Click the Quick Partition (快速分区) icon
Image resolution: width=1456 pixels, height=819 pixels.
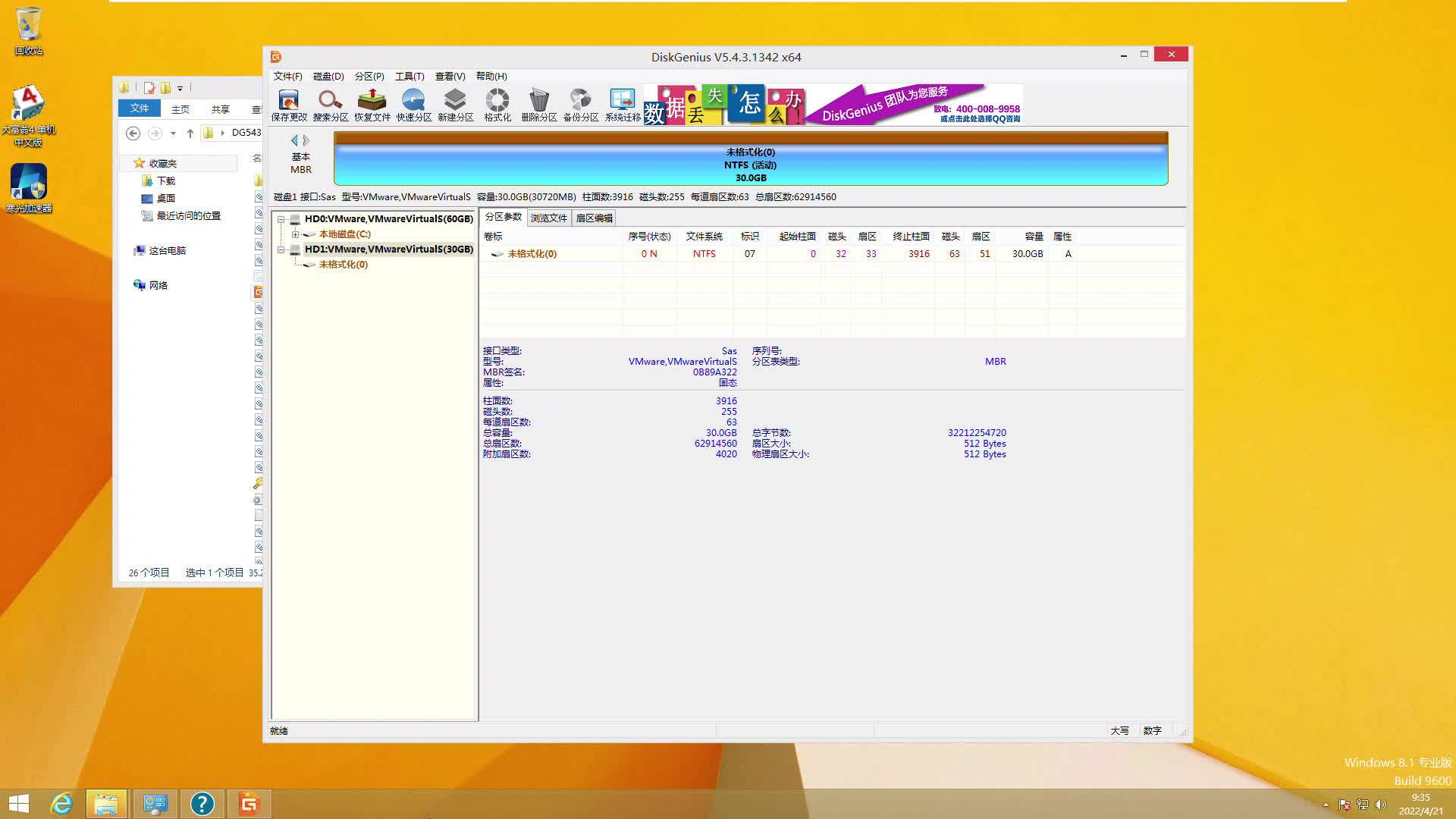point(414,105)
